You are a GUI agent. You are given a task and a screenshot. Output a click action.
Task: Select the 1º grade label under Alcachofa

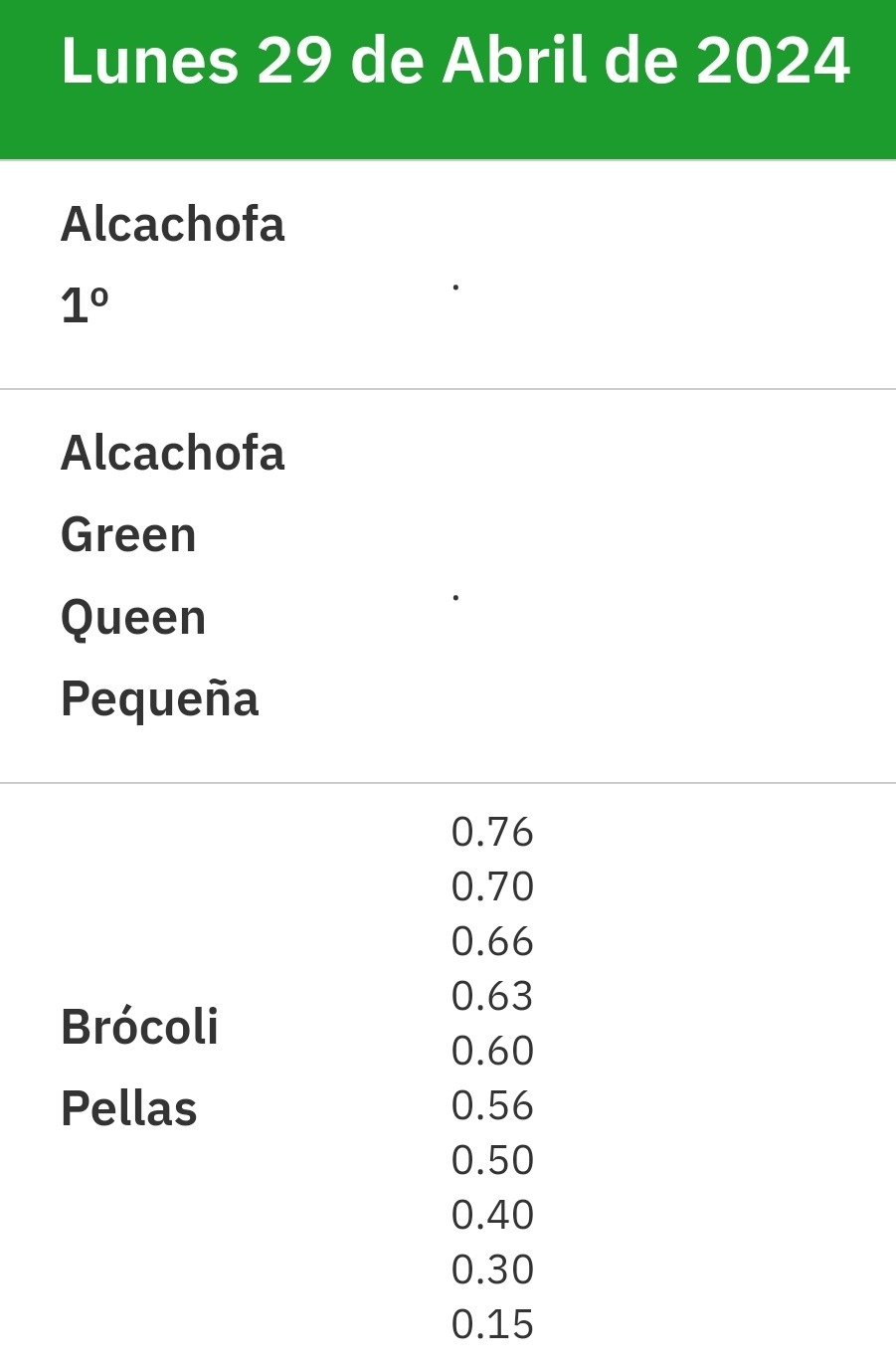coord(85,305)
